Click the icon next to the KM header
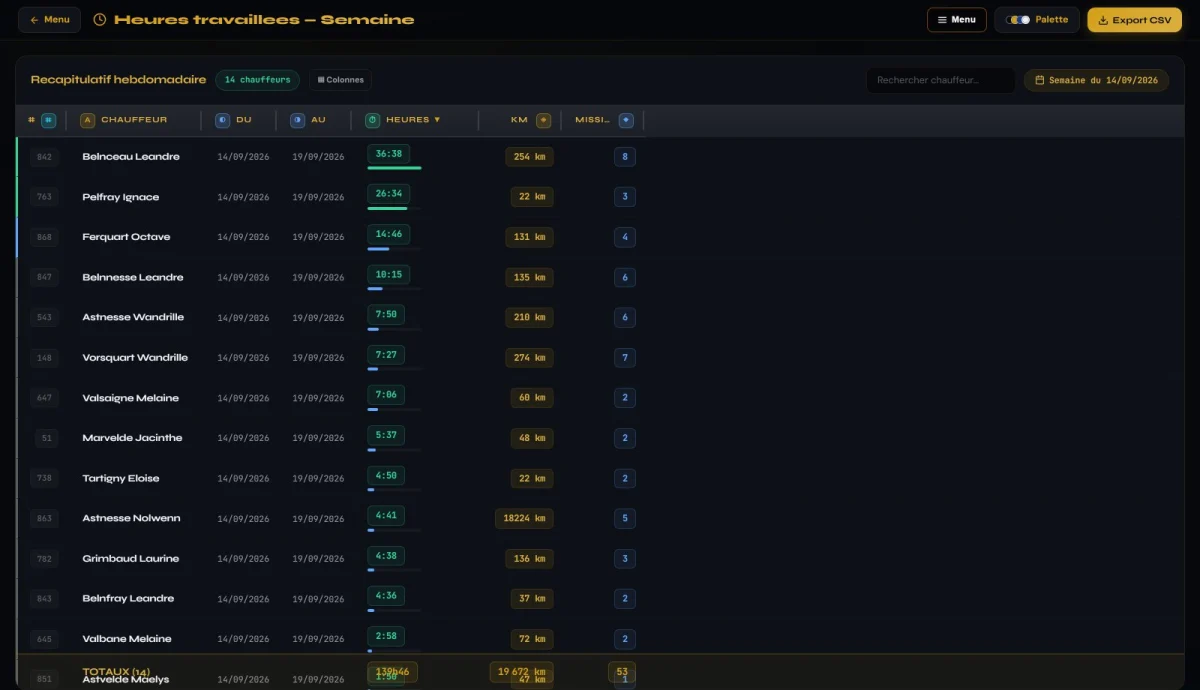The width and height of the screenshot is (1200, 690). coord(544,120)
